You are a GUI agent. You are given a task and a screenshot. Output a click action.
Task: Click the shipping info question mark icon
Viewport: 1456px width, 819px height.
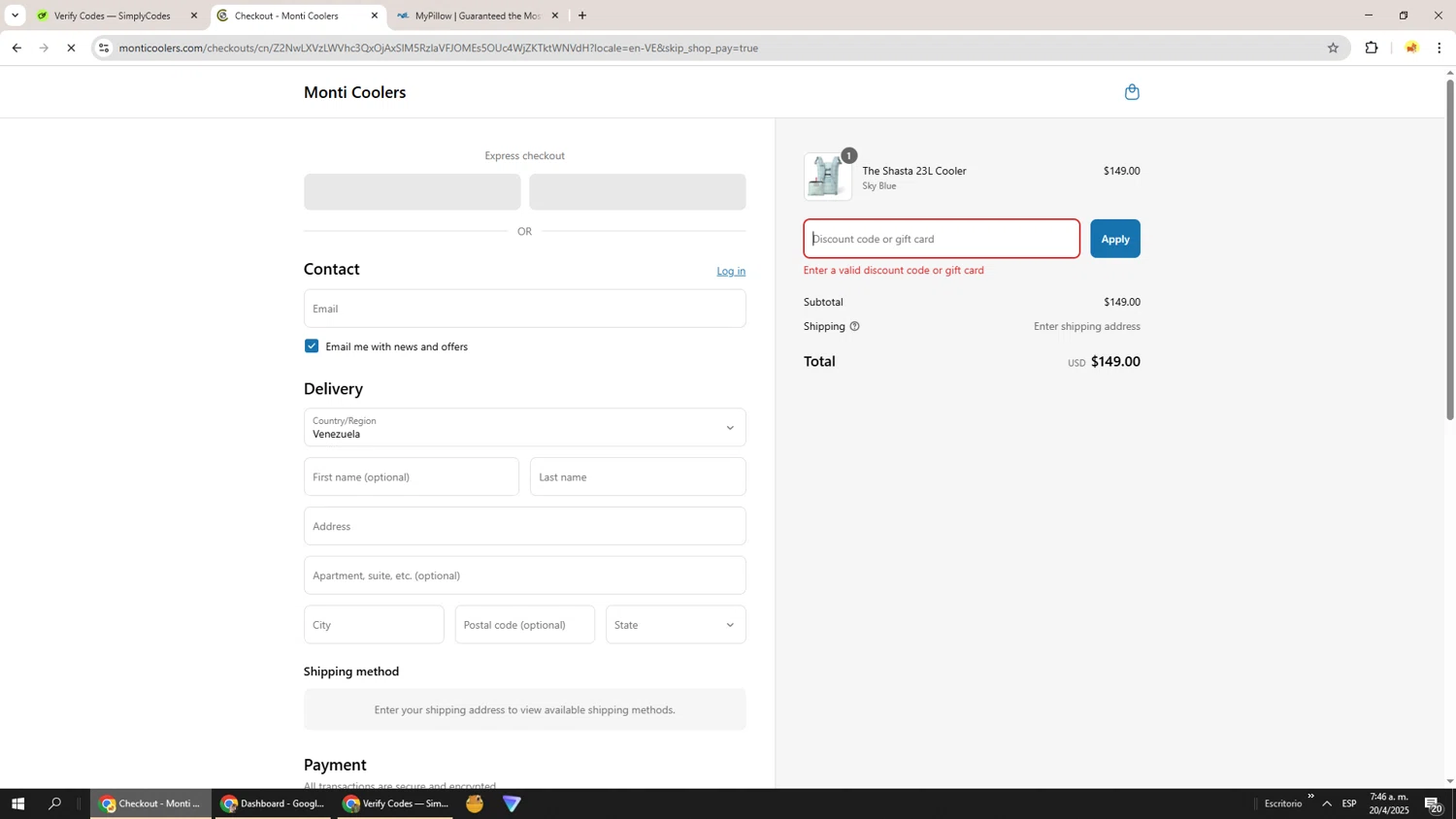pos(854,326)
